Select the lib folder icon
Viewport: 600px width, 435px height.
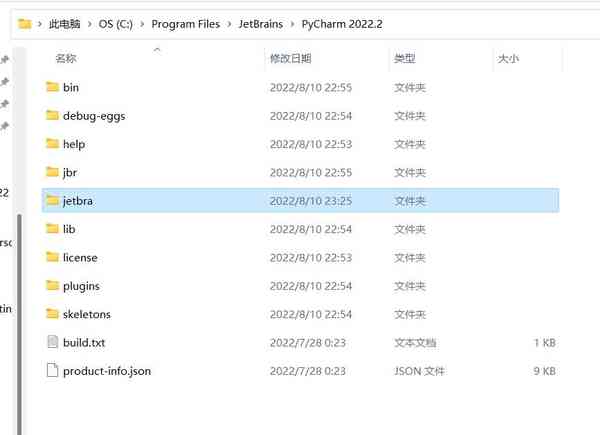(52, 228)
